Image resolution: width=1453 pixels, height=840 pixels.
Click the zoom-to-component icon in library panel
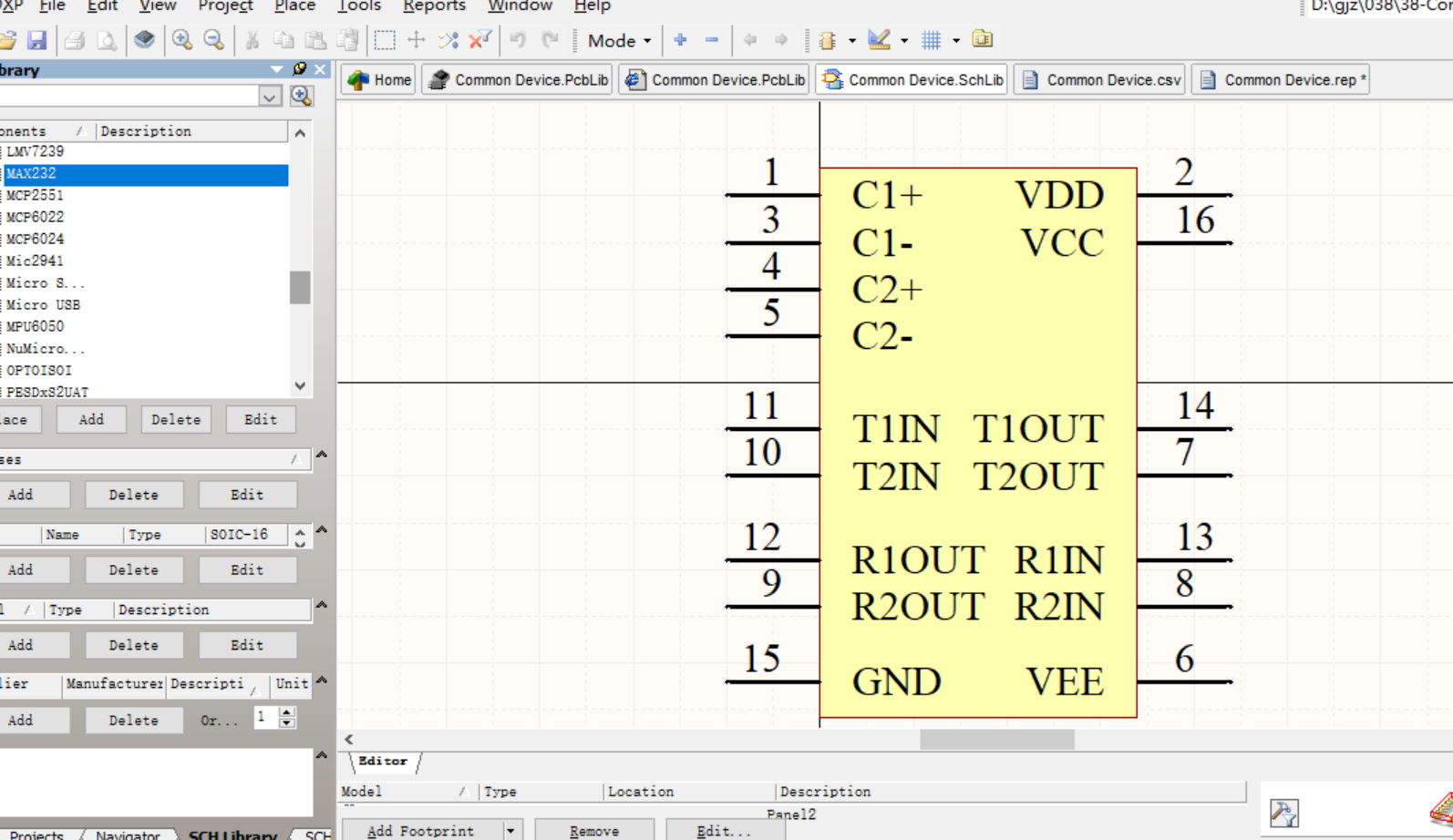pyautogui.click(x=302, y=96)
